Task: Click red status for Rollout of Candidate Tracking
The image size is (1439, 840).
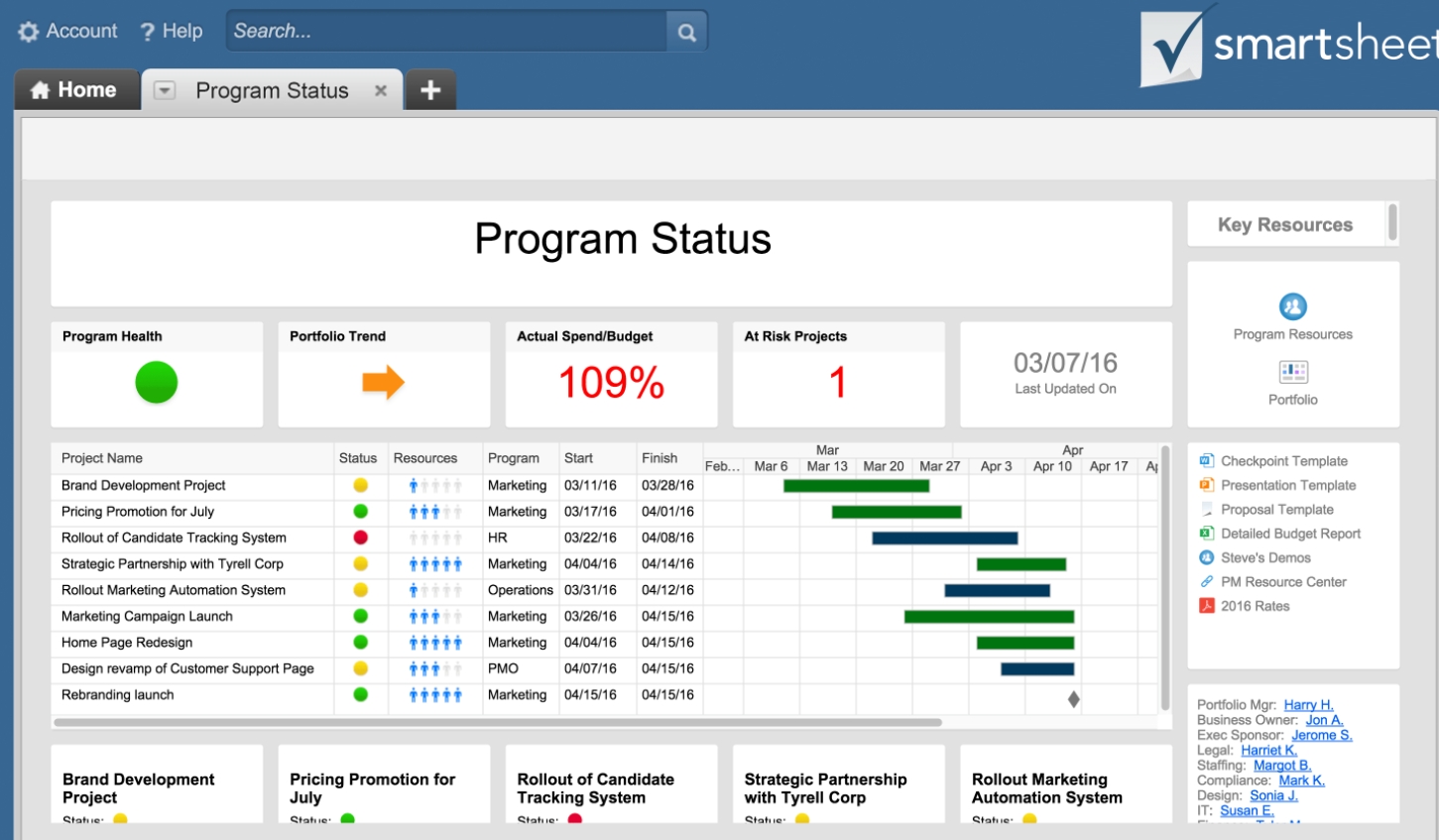Action: tap(361, 538)
